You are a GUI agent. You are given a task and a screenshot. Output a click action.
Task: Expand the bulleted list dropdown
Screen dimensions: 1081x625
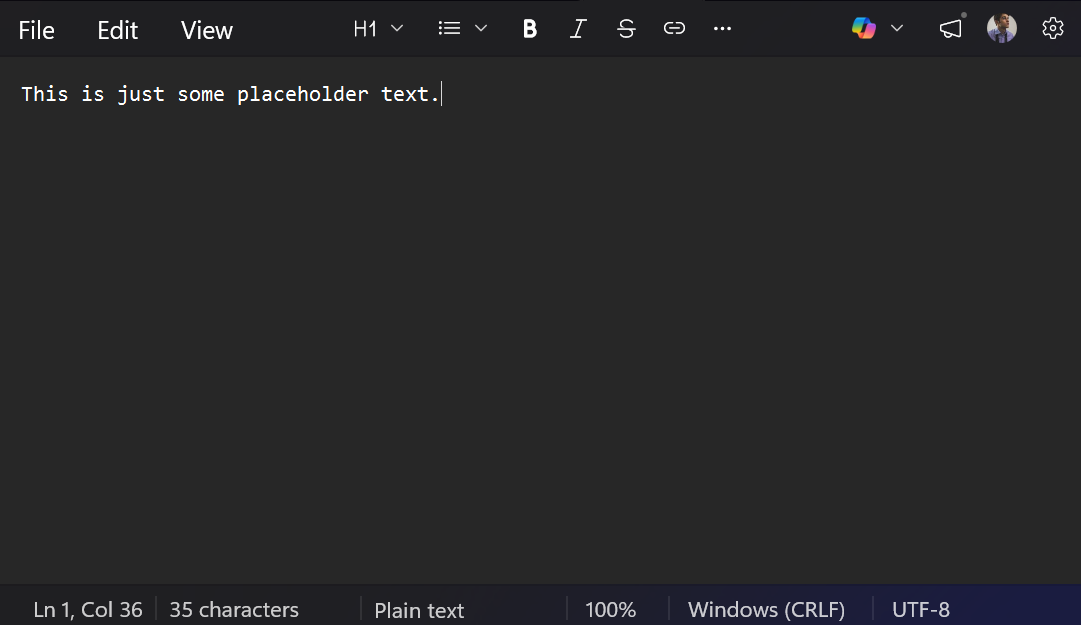coord(462,29)
